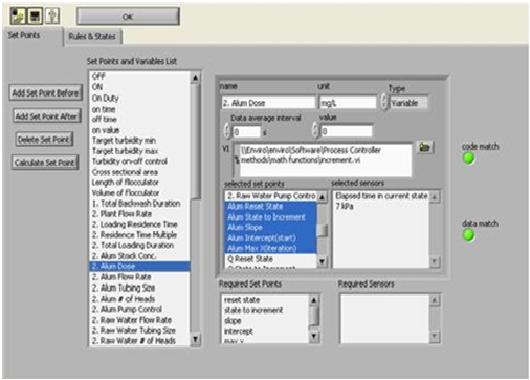Select 2. Plant Flow Rate

(140, 214)
